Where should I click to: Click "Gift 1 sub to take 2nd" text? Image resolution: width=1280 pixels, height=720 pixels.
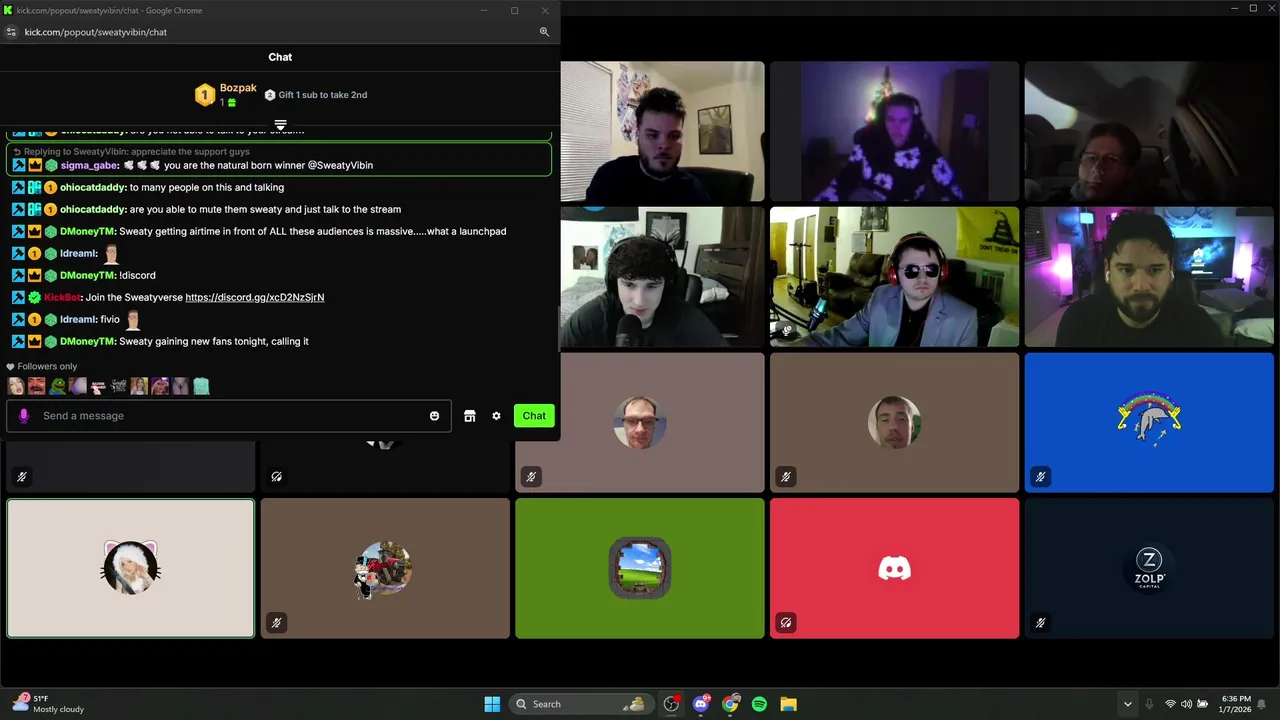click(323, 95)
